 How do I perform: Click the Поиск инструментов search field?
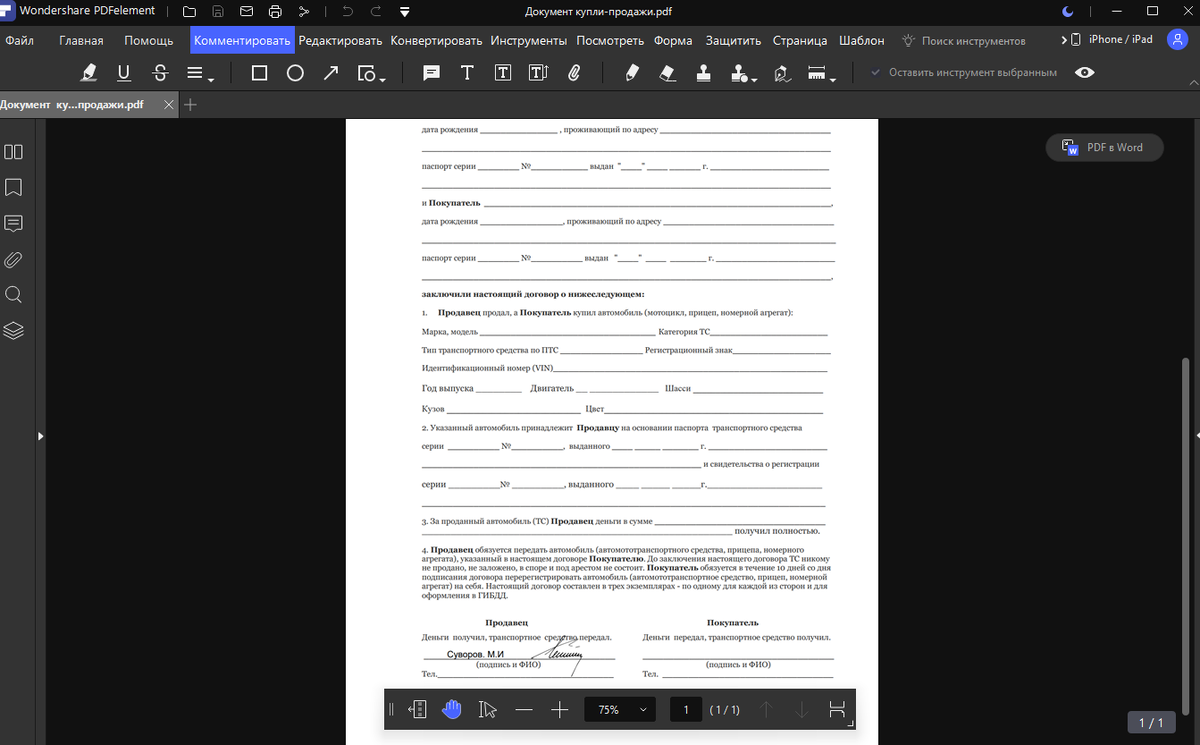(x=963, y=41)
